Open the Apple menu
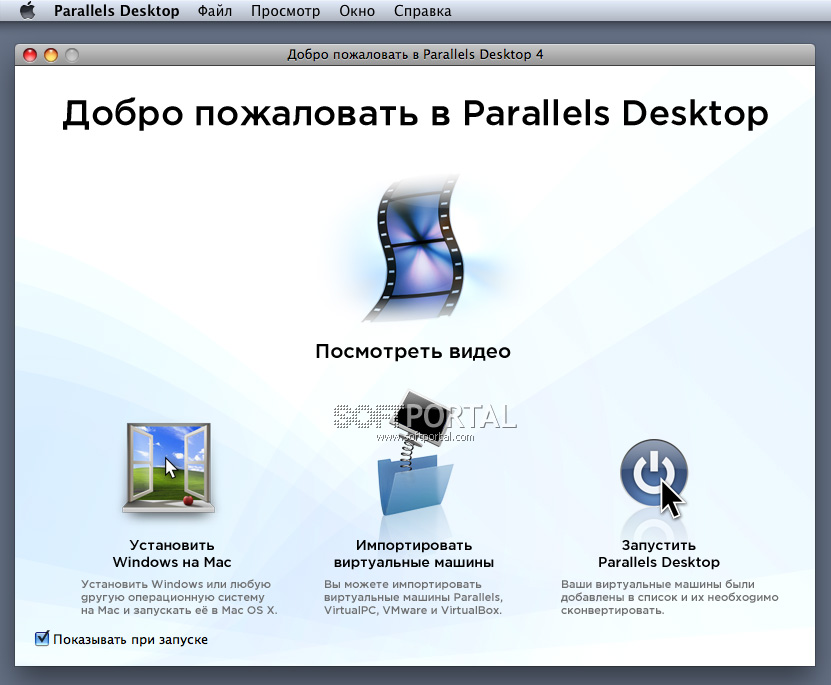This screenshot has height=685, width=831. tap(28, 11)
